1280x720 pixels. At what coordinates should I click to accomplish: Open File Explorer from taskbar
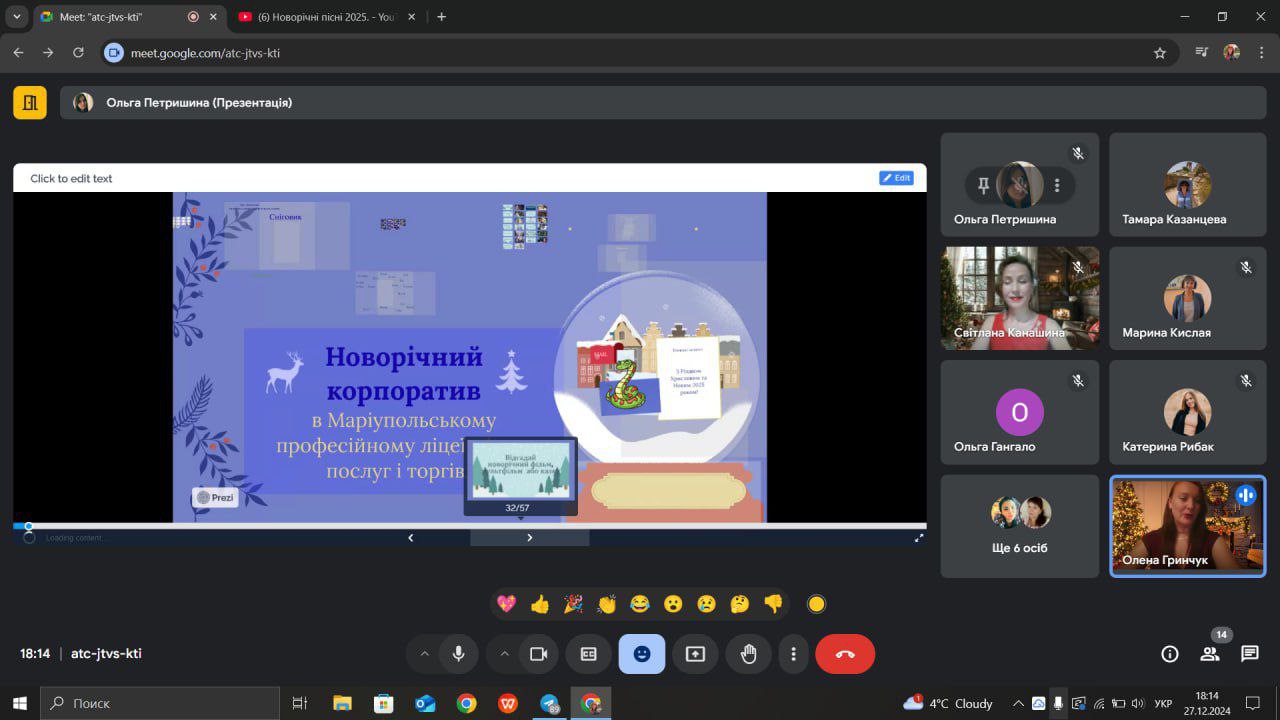click(342, 703)
